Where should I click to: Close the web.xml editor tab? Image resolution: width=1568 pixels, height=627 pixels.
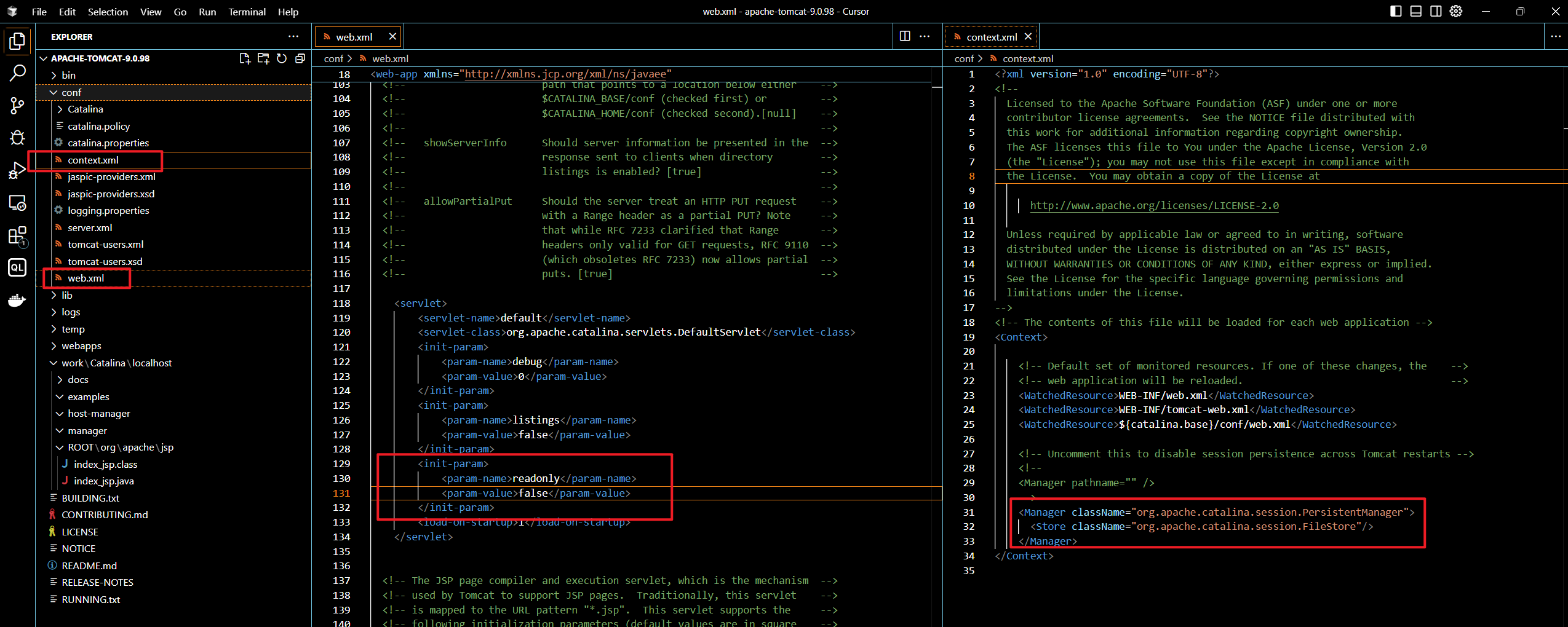[392, 37]
